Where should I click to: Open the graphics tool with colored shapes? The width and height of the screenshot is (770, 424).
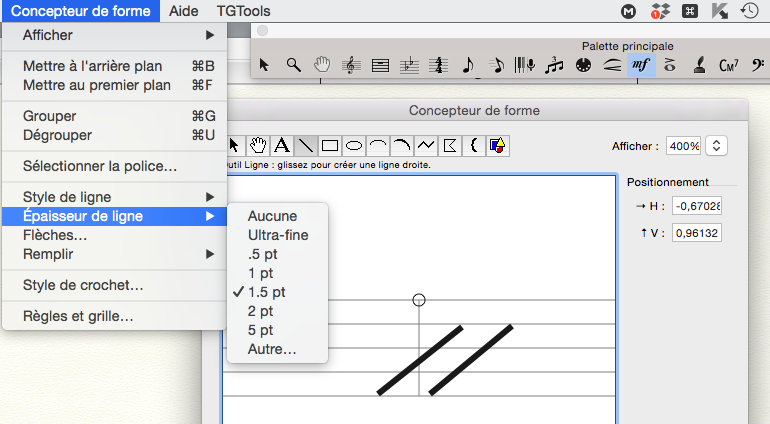[x=497, y=146]
